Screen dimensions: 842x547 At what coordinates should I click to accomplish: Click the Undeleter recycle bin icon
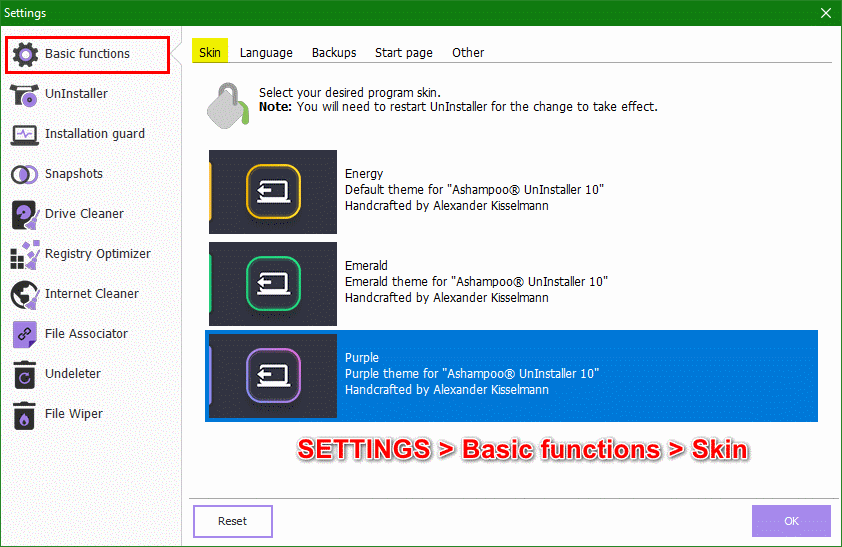click(24, 375)
